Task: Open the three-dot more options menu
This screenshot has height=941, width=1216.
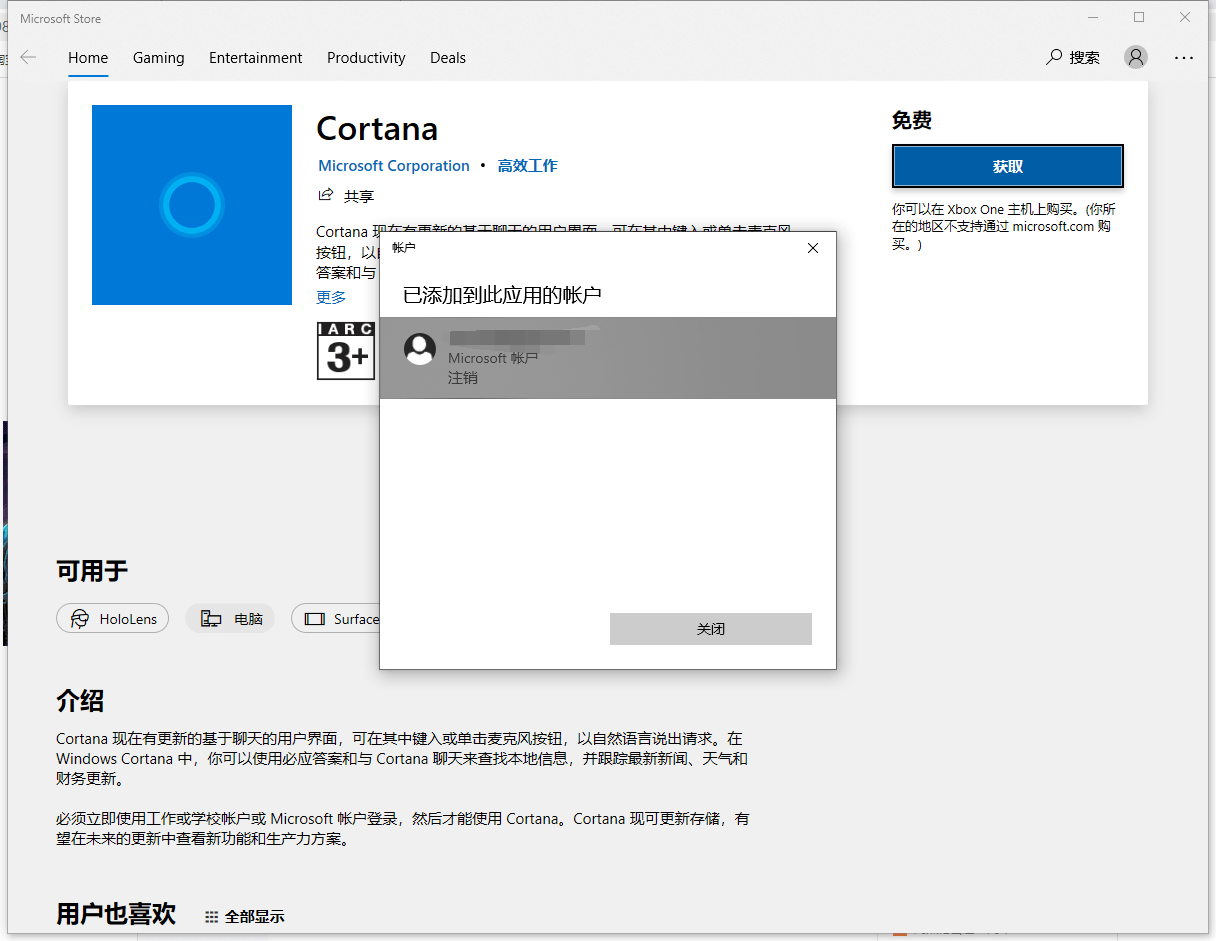Action: tap(1184, 57)
